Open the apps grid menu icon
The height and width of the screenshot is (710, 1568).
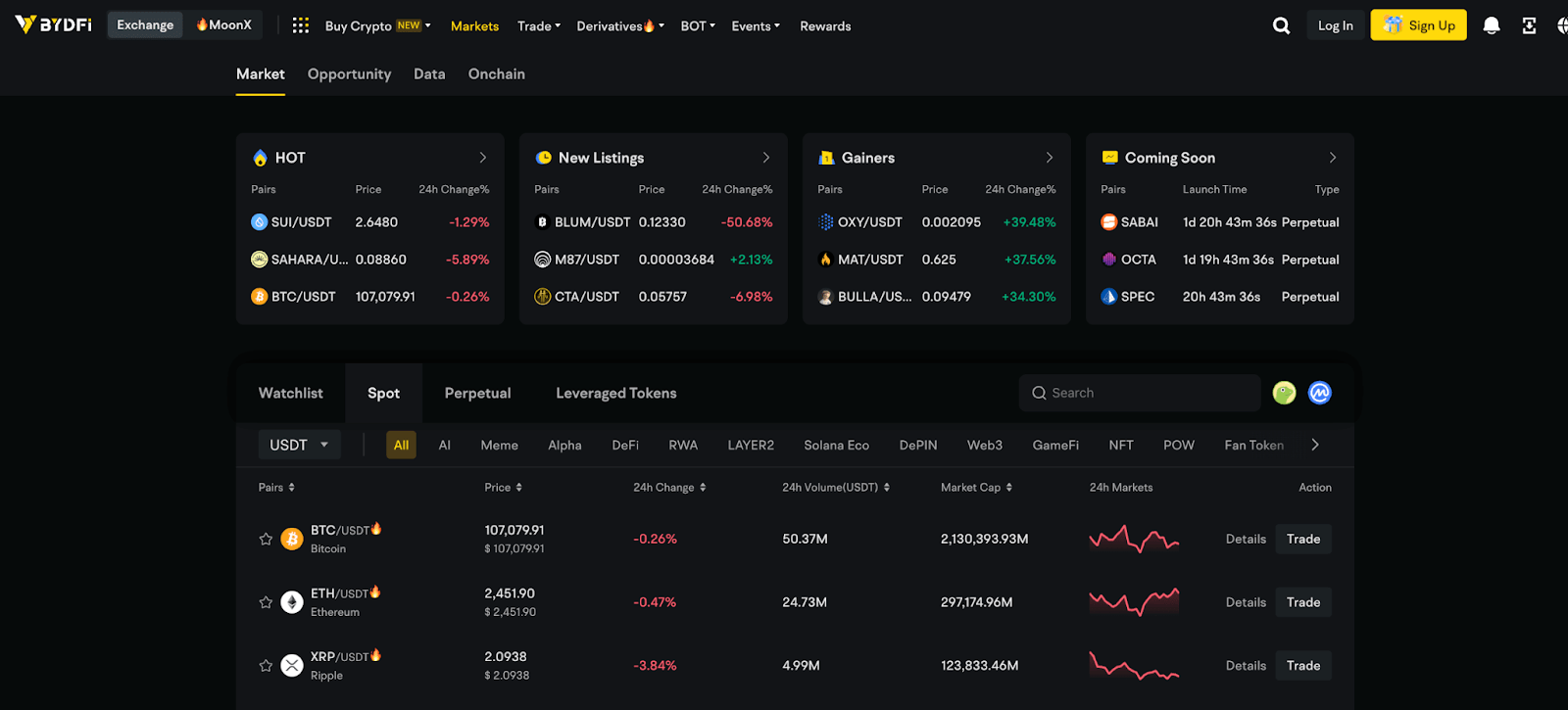[x=301, y=25]
